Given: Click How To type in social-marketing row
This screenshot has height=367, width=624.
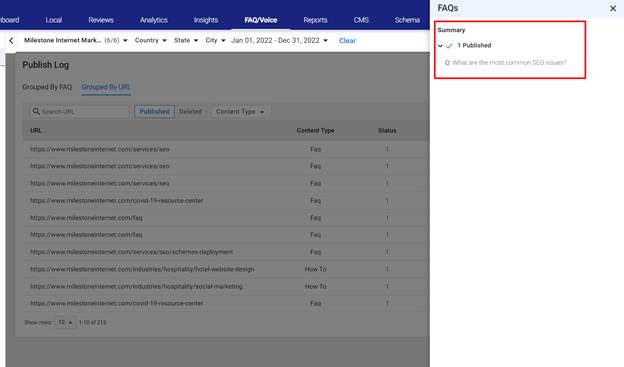Looking at the screenshot, I should [x=315, y=286].
